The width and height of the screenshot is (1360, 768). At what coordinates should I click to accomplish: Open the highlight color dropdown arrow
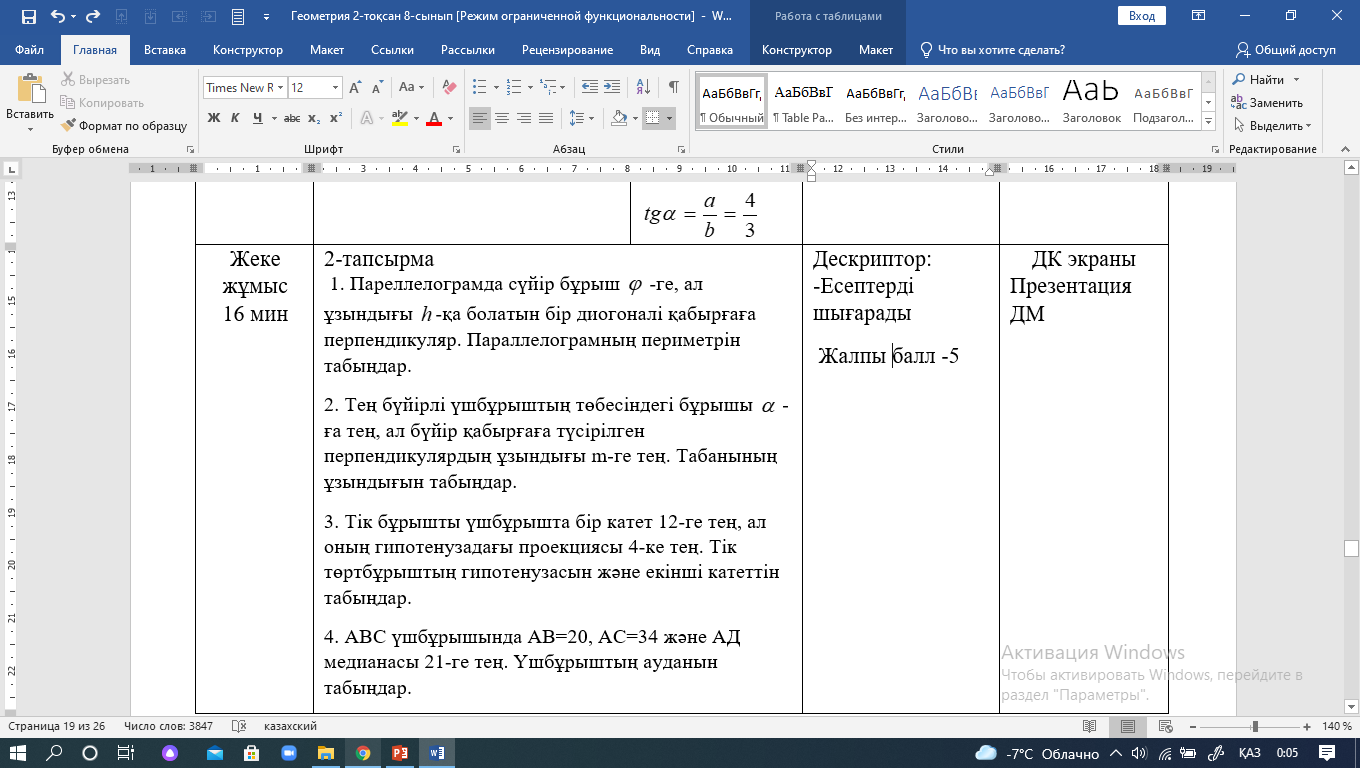coord(415,118)
